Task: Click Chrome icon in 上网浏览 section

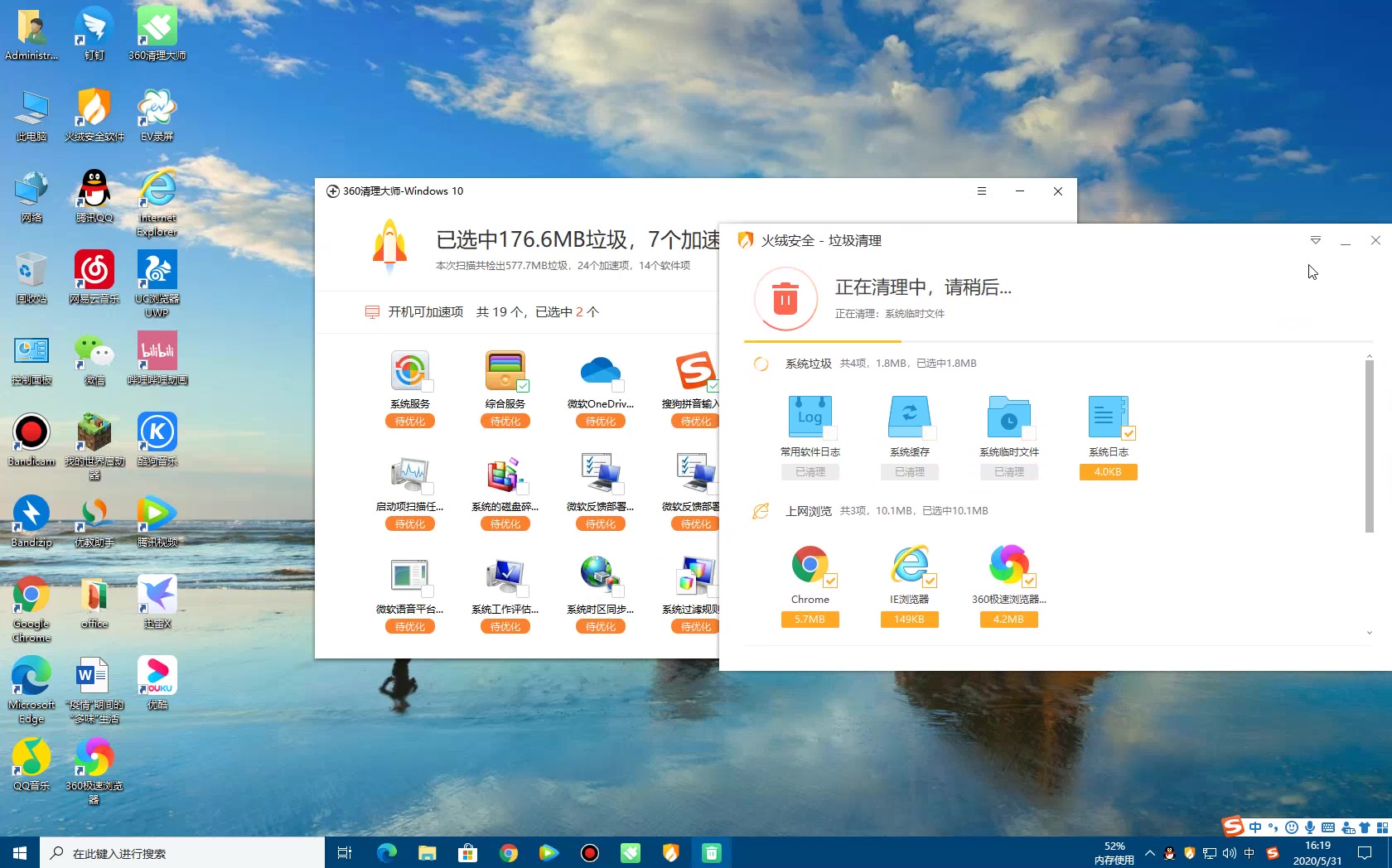Action: tap(810, 565)
